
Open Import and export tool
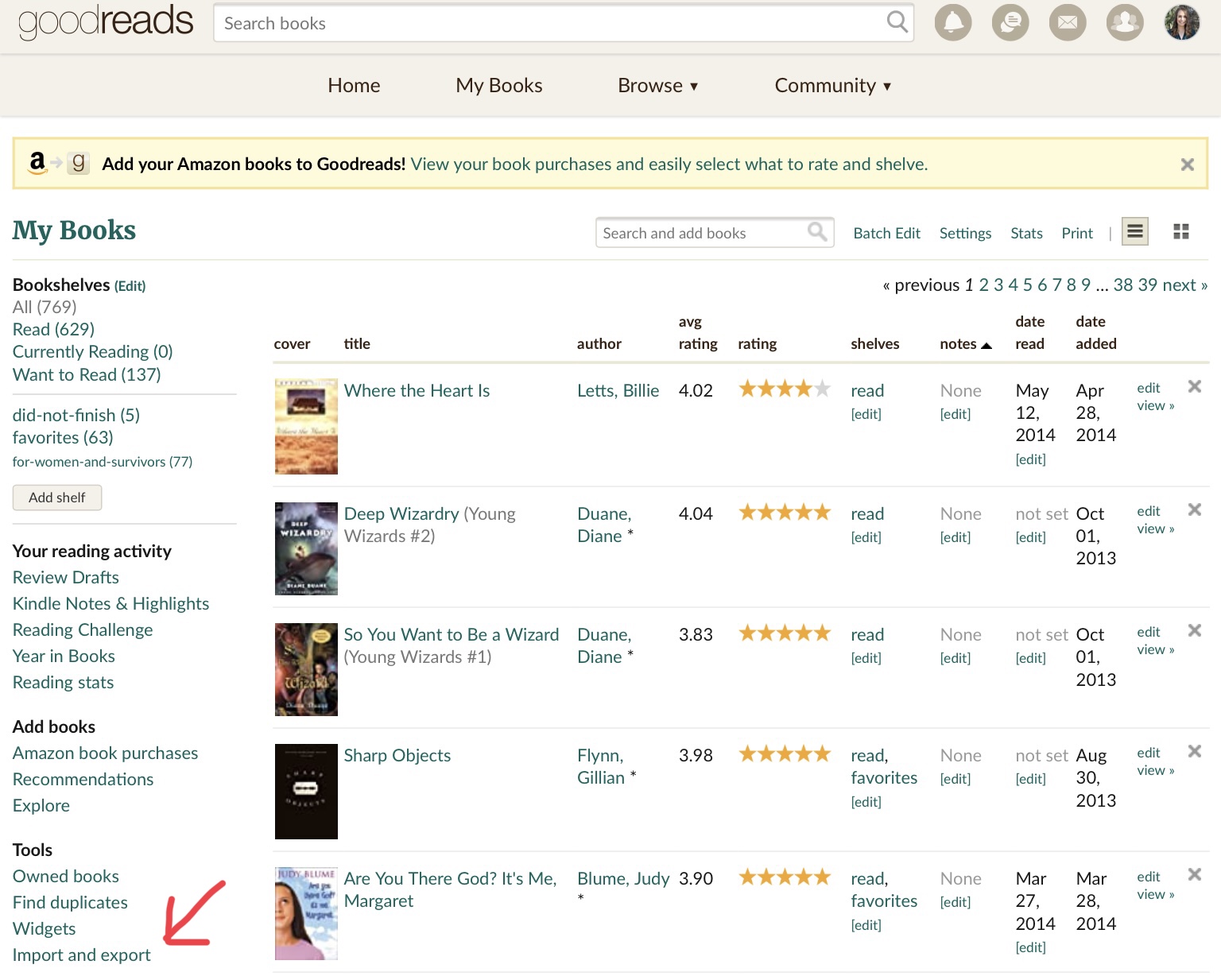[81, 955]
